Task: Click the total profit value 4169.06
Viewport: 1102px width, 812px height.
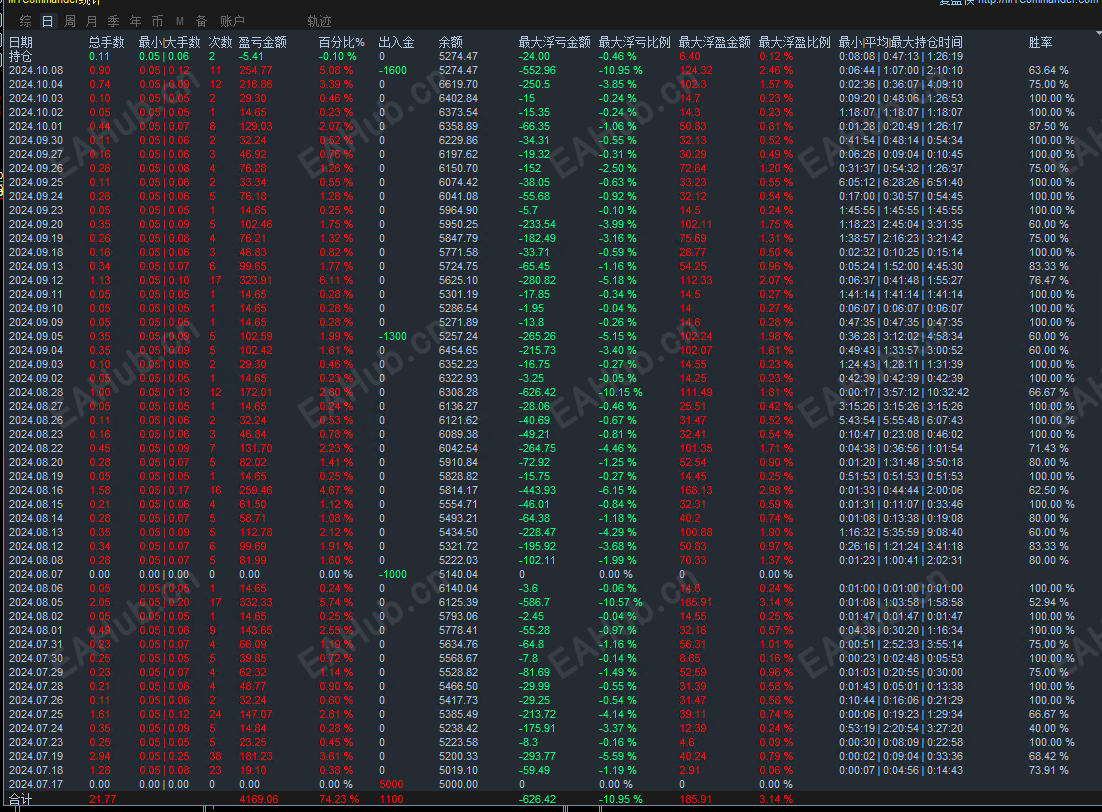Action: (259, 799)
